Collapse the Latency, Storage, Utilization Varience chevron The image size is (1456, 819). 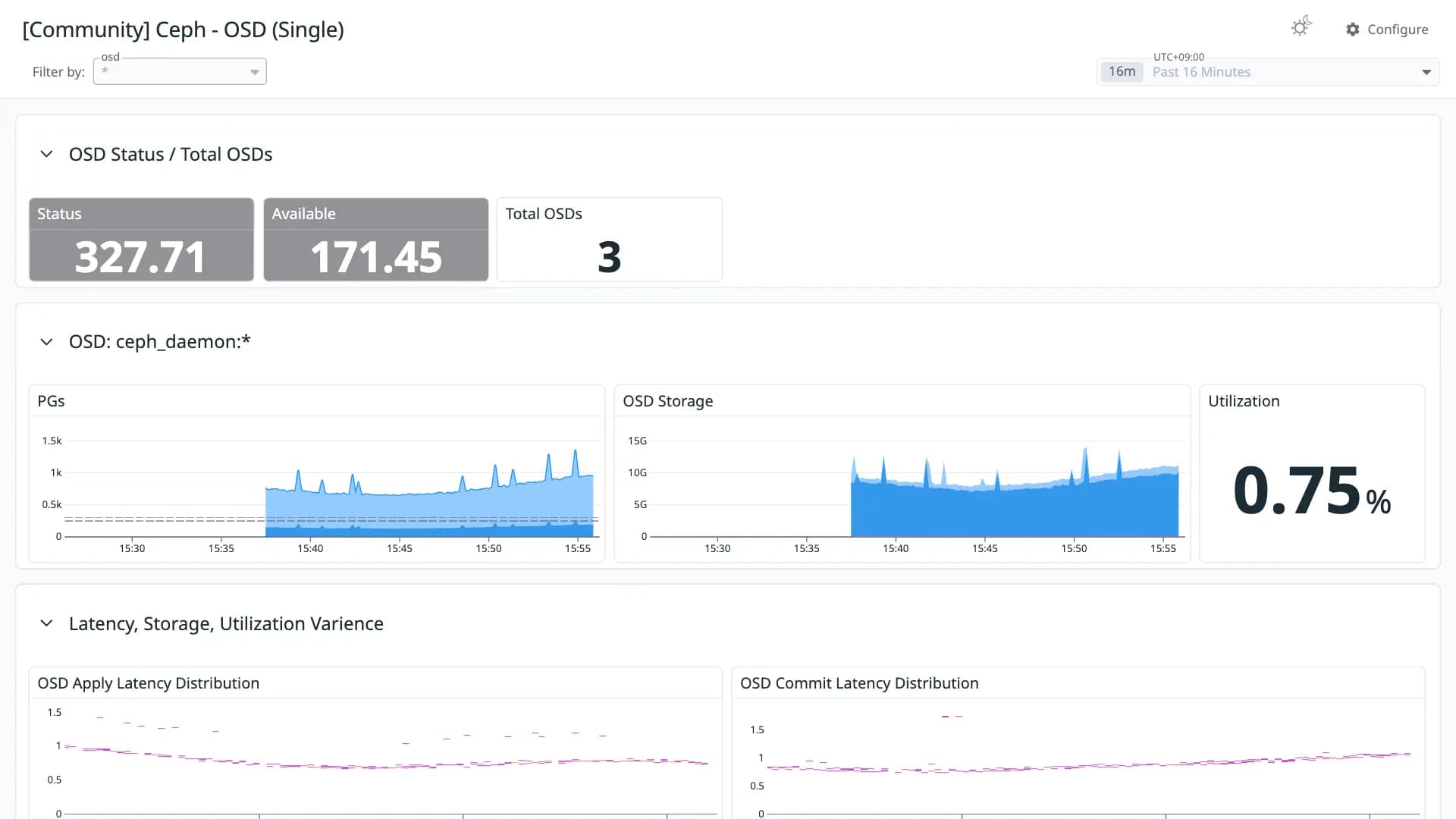point(46,623)
